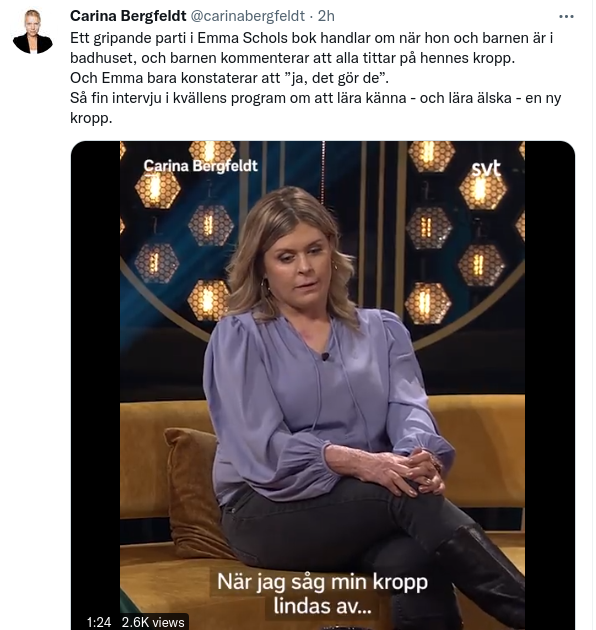
Task: Click the black letterbox bar beside svt logo
Action: 550,385
